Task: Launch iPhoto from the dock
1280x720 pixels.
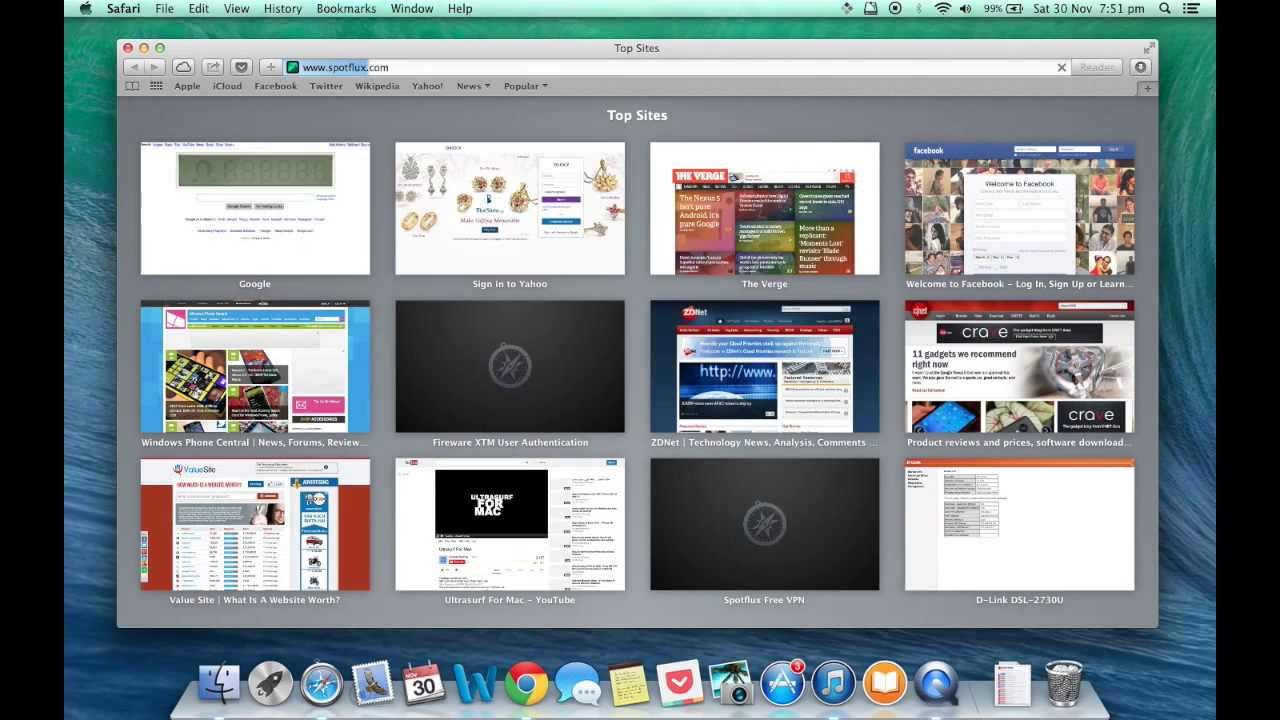Action: click(731, 684)
